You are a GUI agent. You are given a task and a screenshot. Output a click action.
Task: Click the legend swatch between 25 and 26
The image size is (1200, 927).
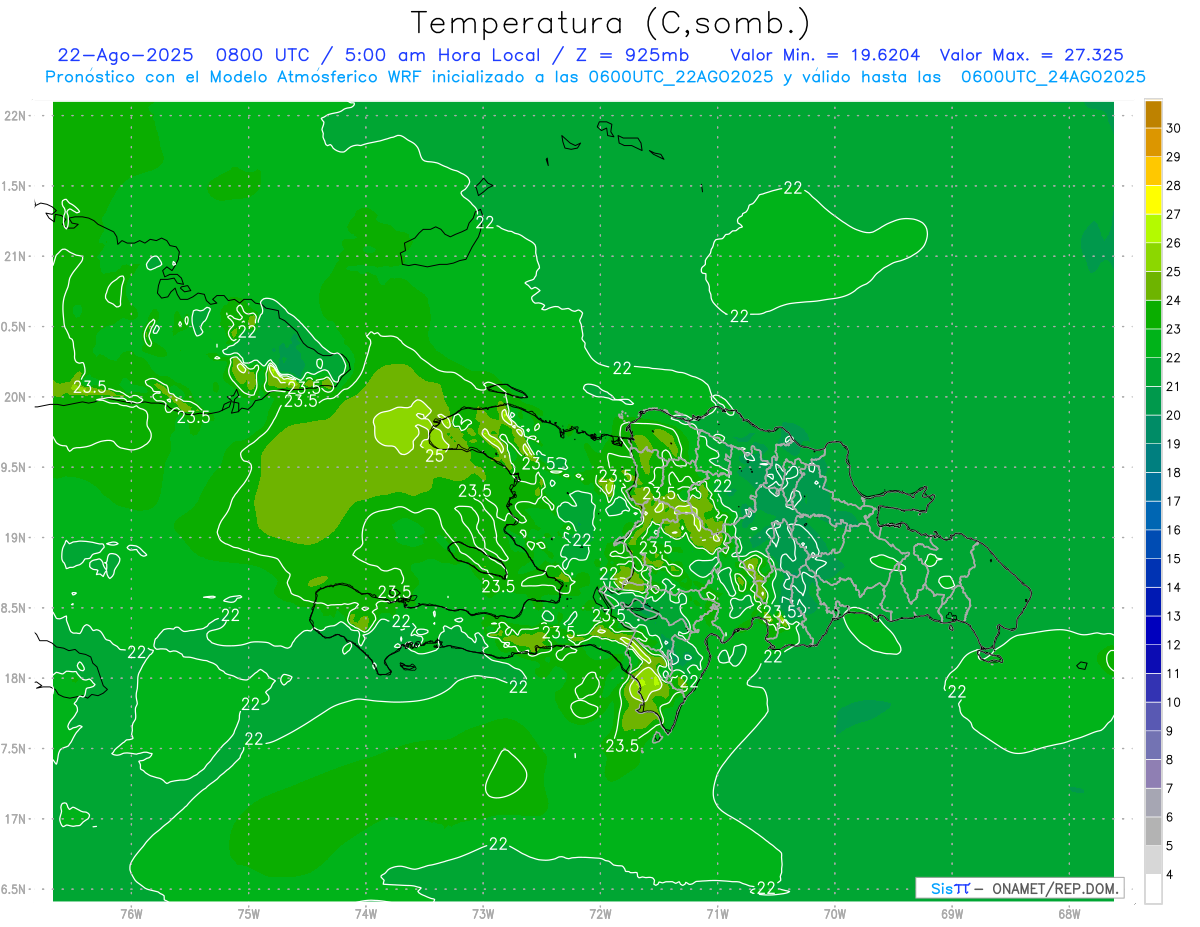tap(1153, 257)
